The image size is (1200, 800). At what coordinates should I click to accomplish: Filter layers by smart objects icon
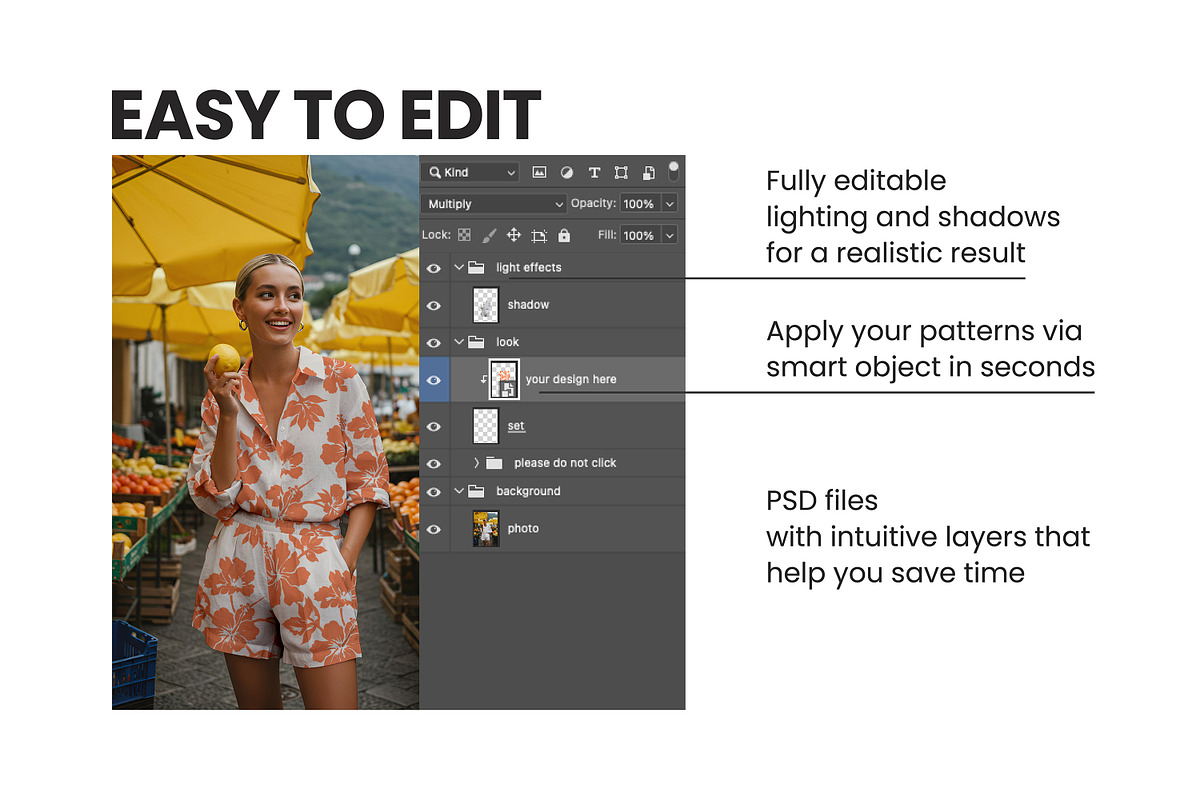click(648, 172)
